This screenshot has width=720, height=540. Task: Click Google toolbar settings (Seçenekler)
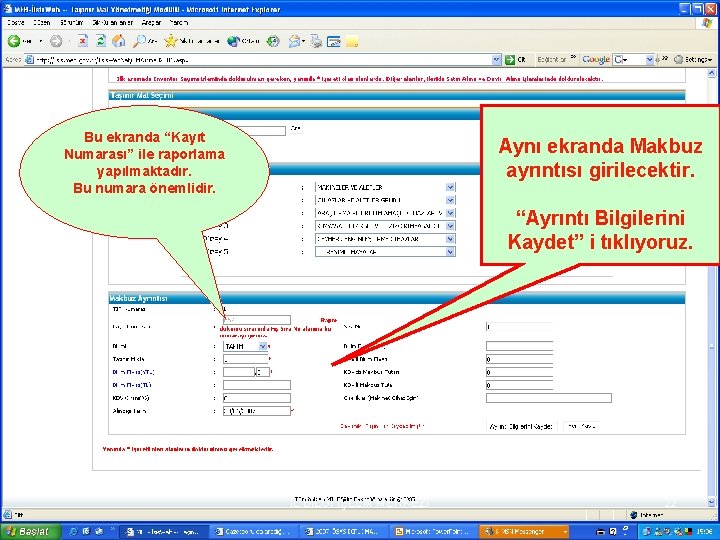(x=693, y=59)
